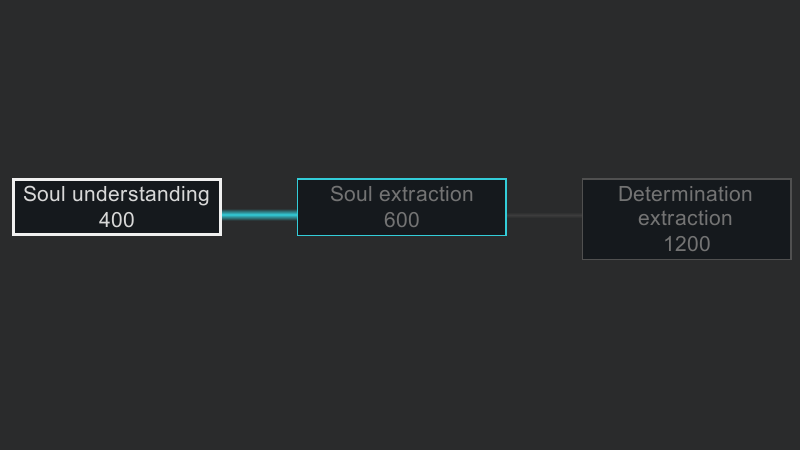Purchase the 400-point research node
Screen dimensions: 800x450
pos(117,207)
